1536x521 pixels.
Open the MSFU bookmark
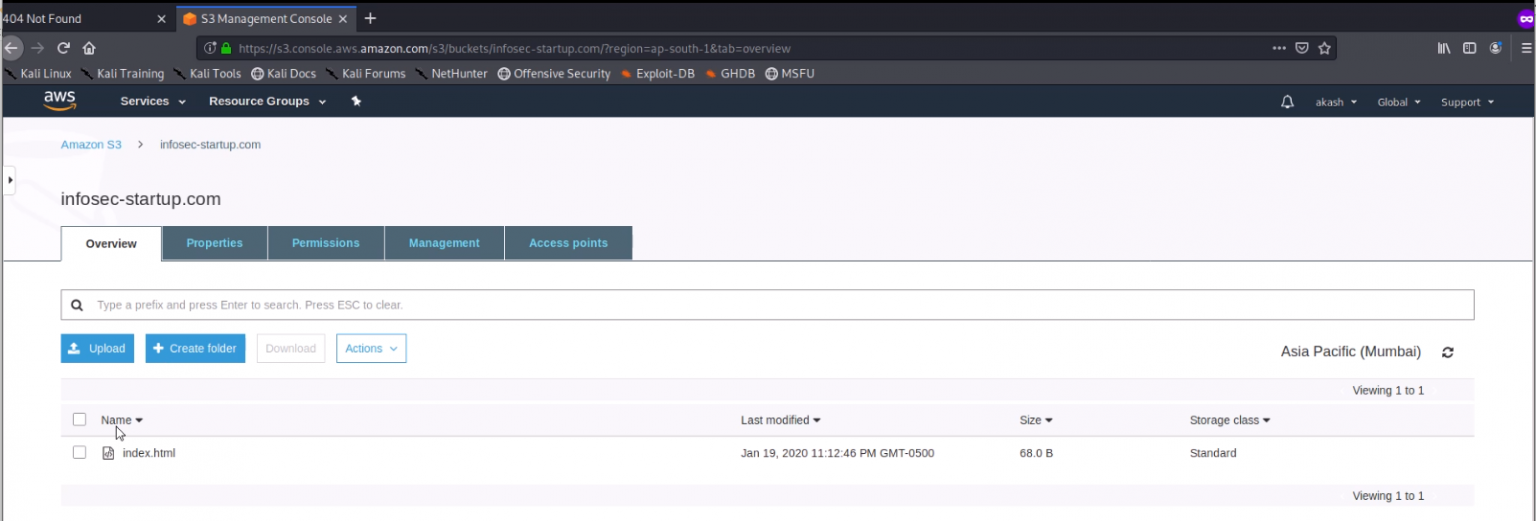point(790,73)
